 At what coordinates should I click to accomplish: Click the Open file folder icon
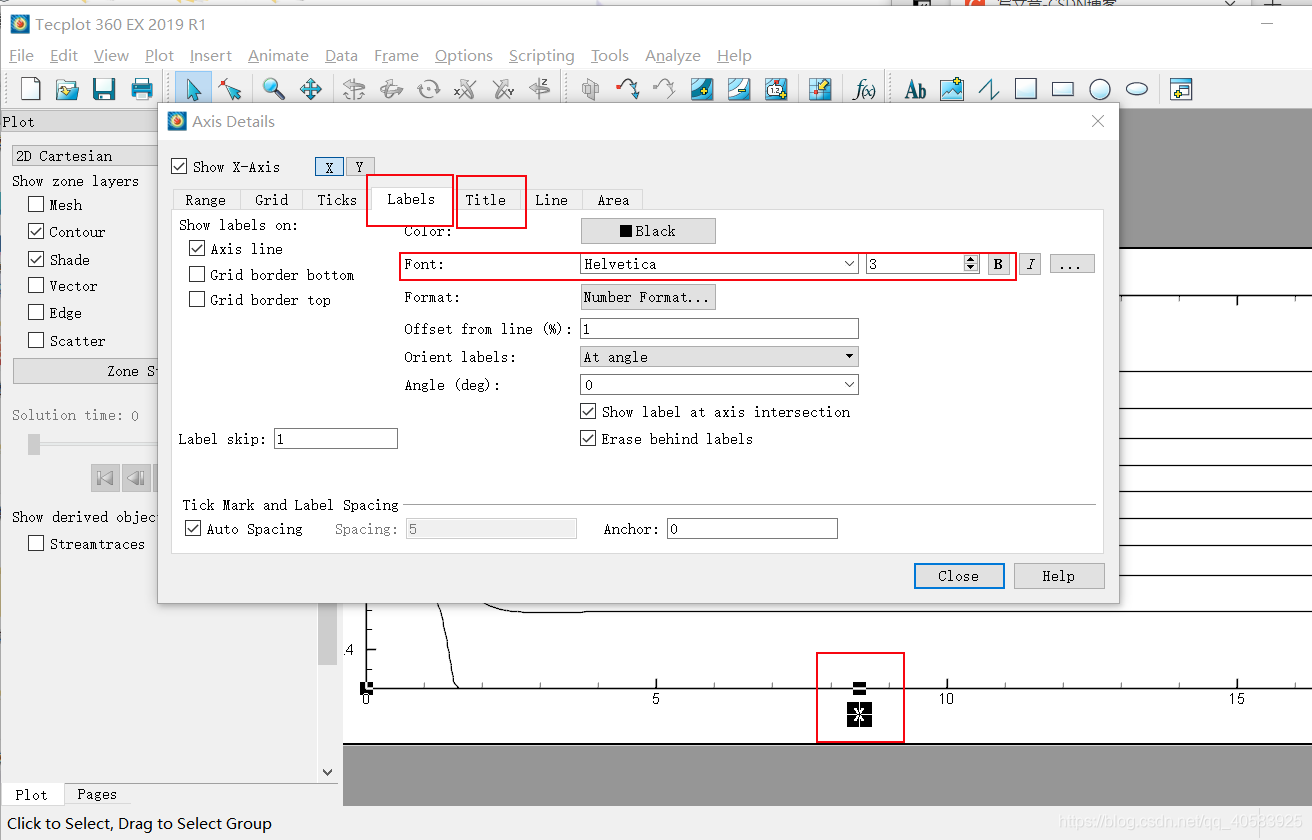(67, 89)
